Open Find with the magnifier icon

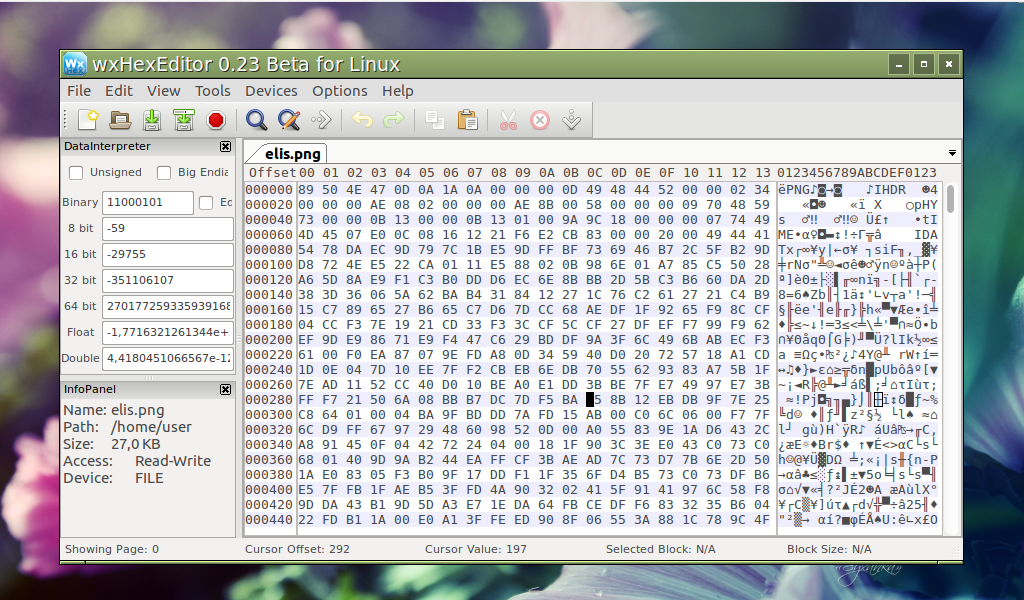pos(256,120)
